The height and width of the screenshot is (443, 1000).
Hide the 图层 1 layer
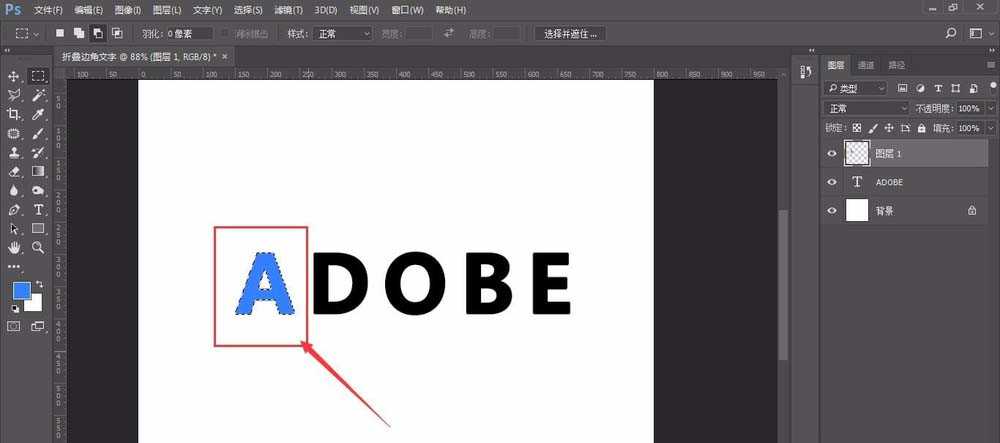click(x=832, y=153)
